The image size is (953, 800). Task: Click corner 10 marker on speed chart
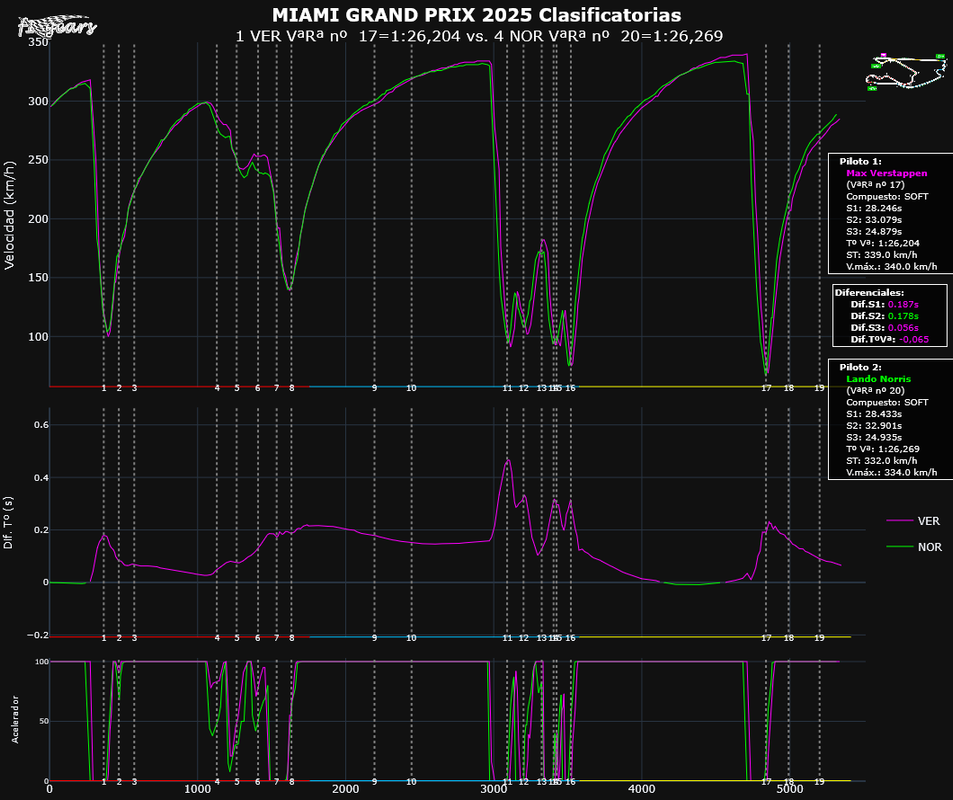pyautogui.click(x=411, y=388)
